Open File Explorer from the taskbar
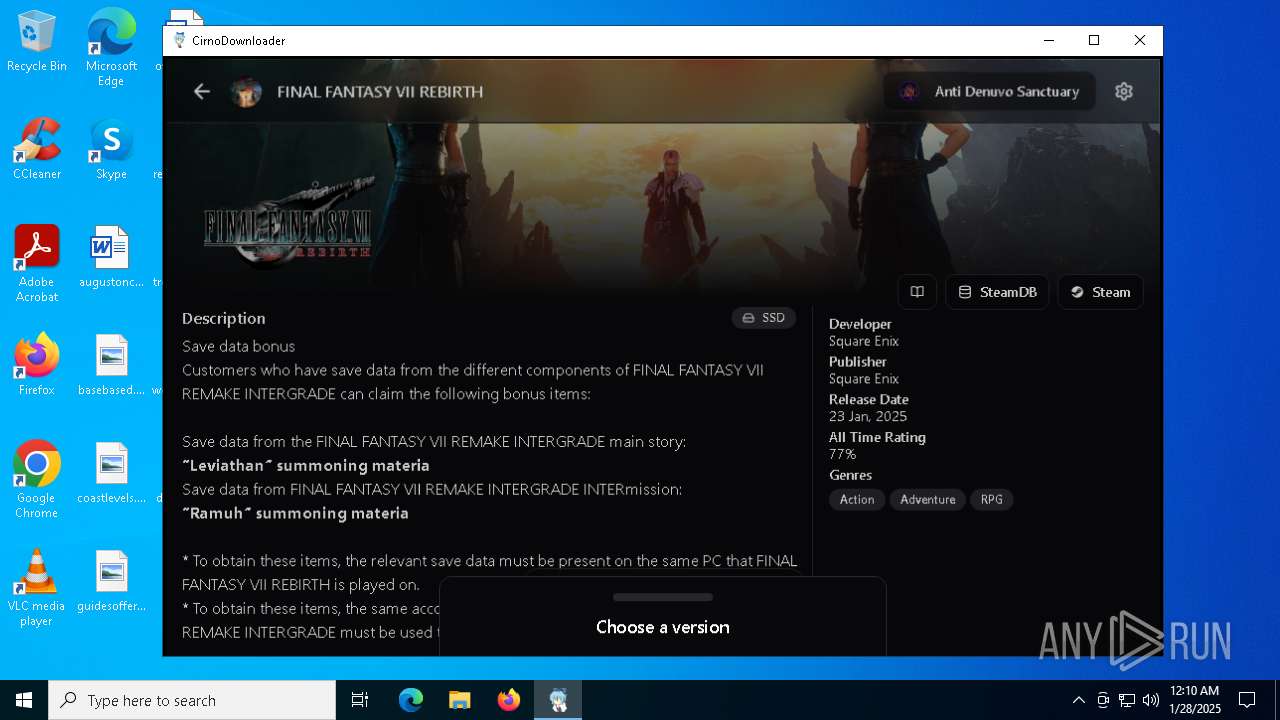 coord(459,700)
